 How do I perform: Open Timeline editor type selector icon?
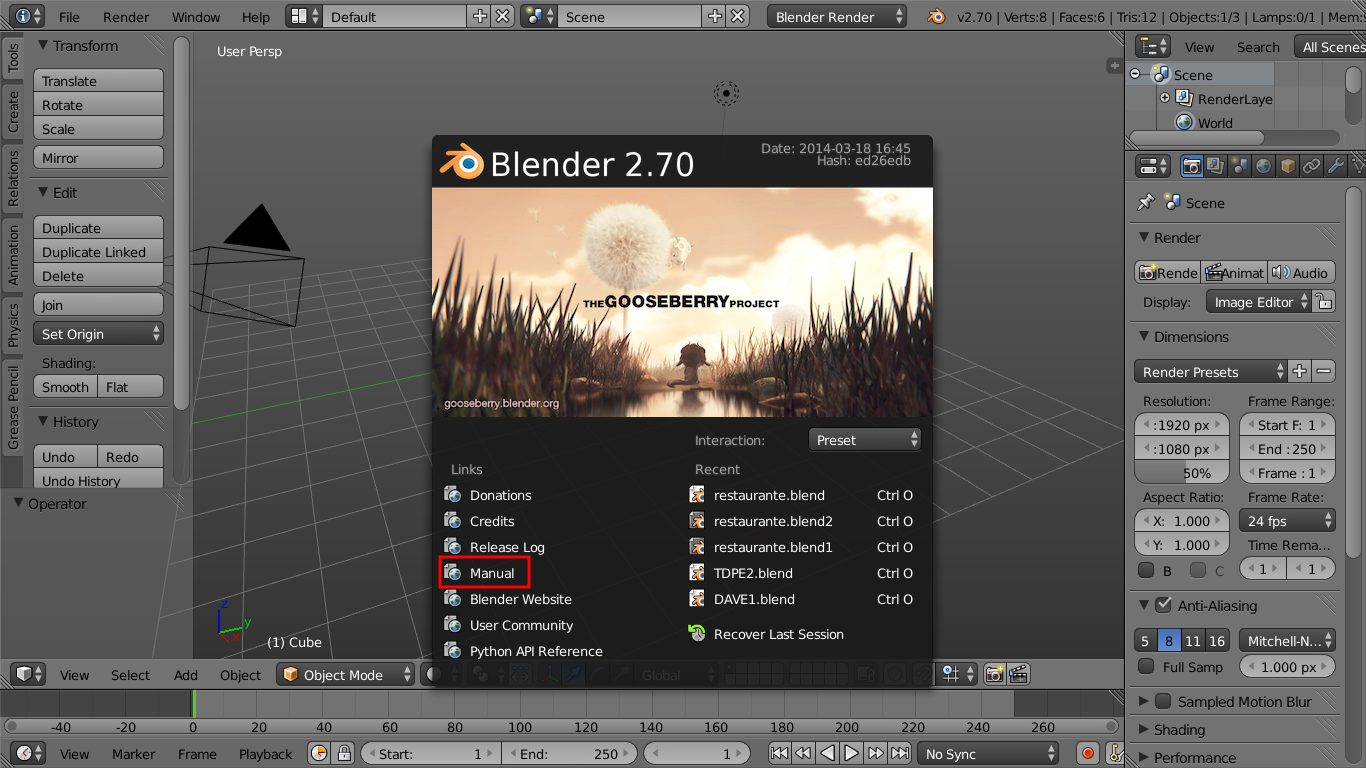click(x=28, y=754)
